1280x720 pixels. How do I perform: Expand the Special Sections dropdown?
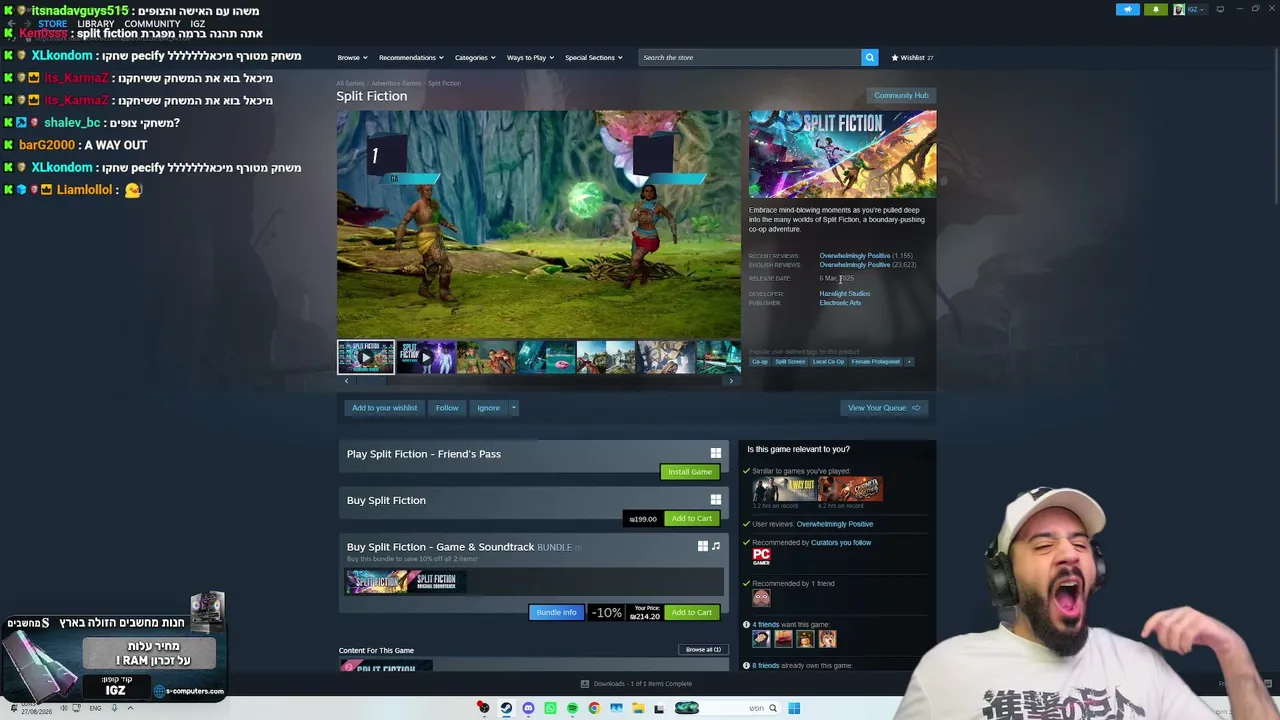click(594, 57)
